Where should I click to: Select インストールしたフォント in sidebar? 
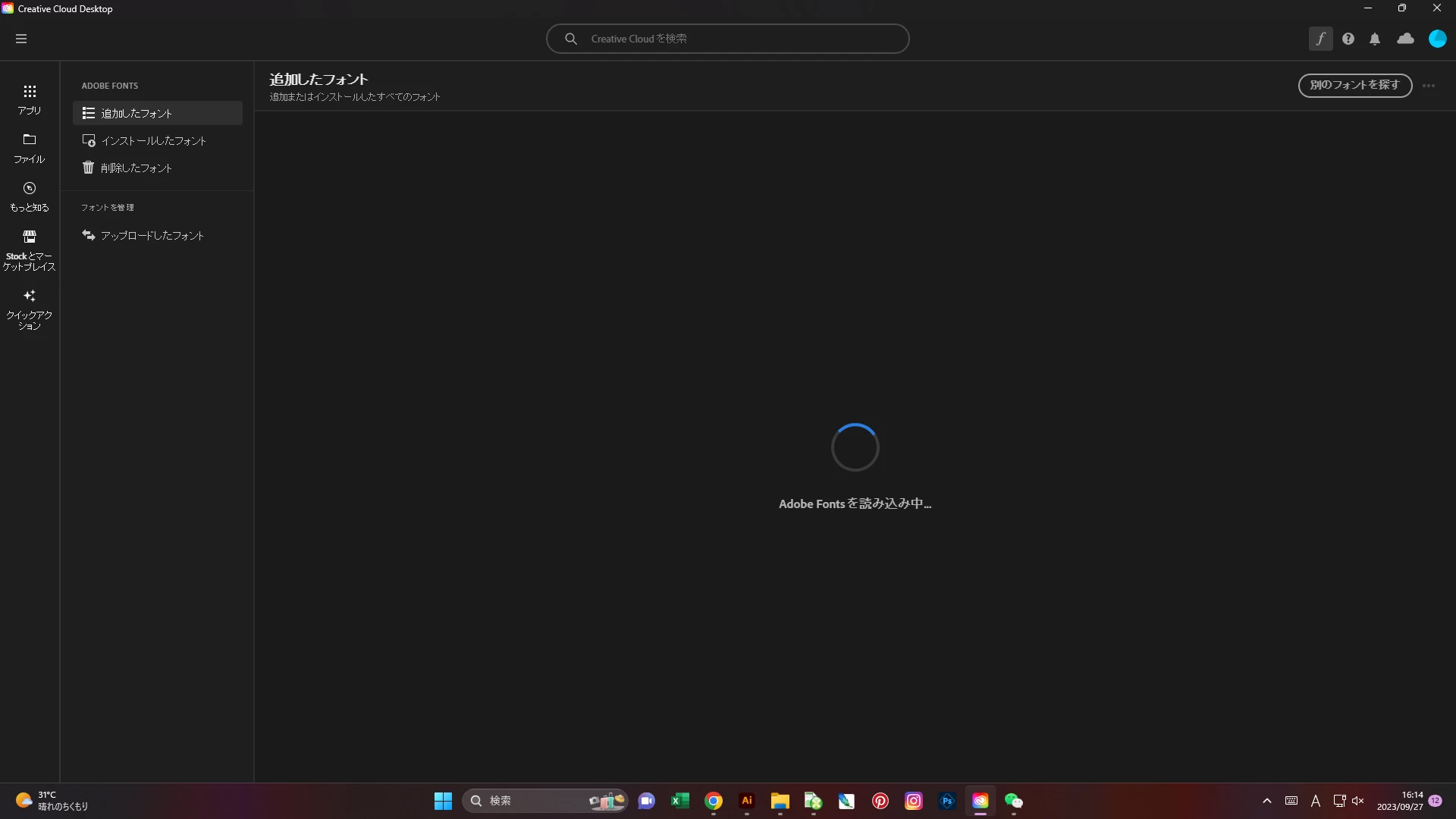[x=153, y=141]
